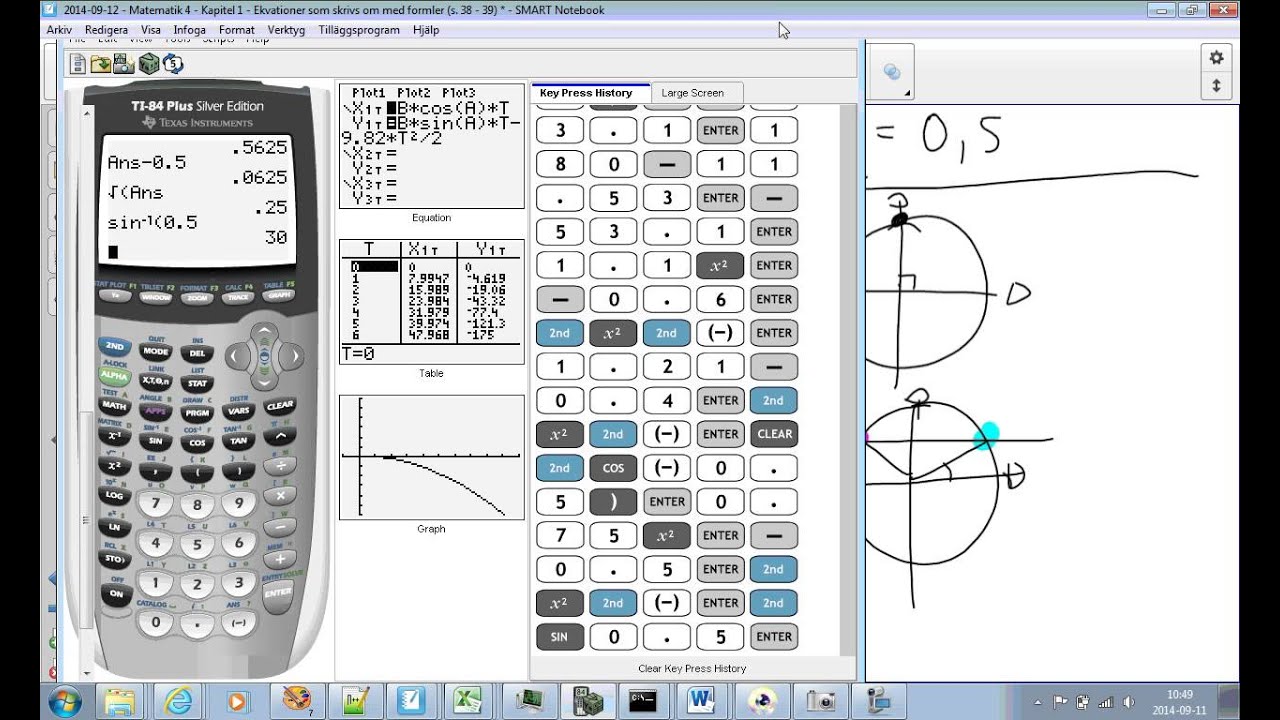Open the Verktyg menu
This screenshot has width=1280, height=720.
(286, 30)
